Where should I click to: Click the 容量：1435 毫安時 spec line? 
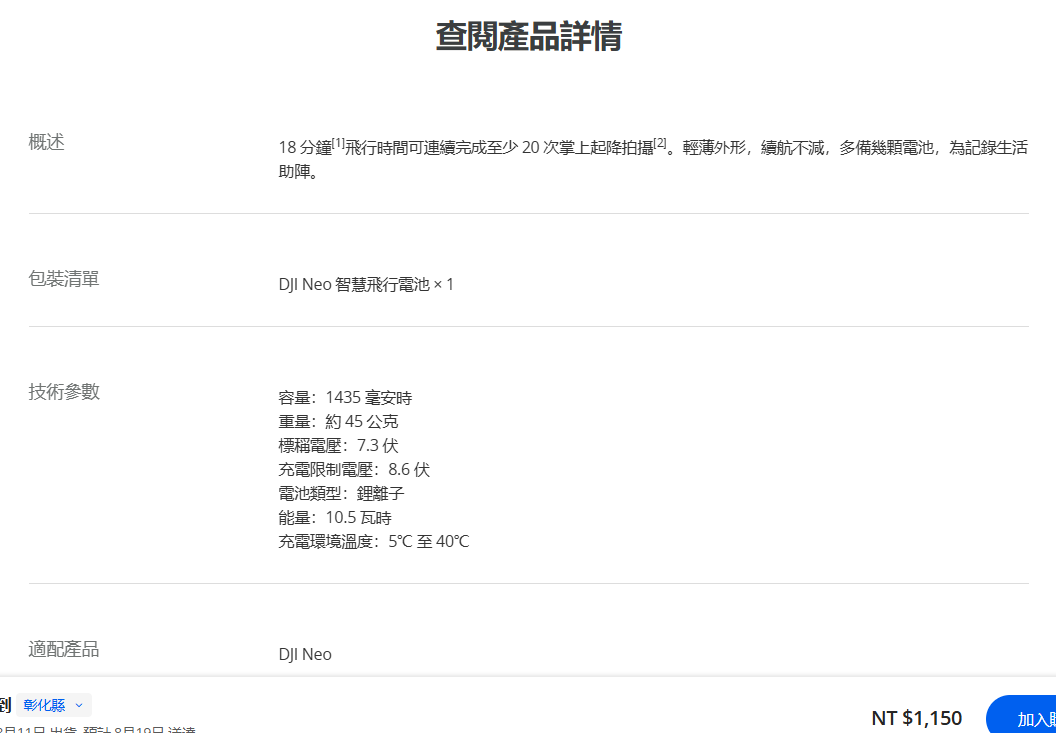point(345,398)
